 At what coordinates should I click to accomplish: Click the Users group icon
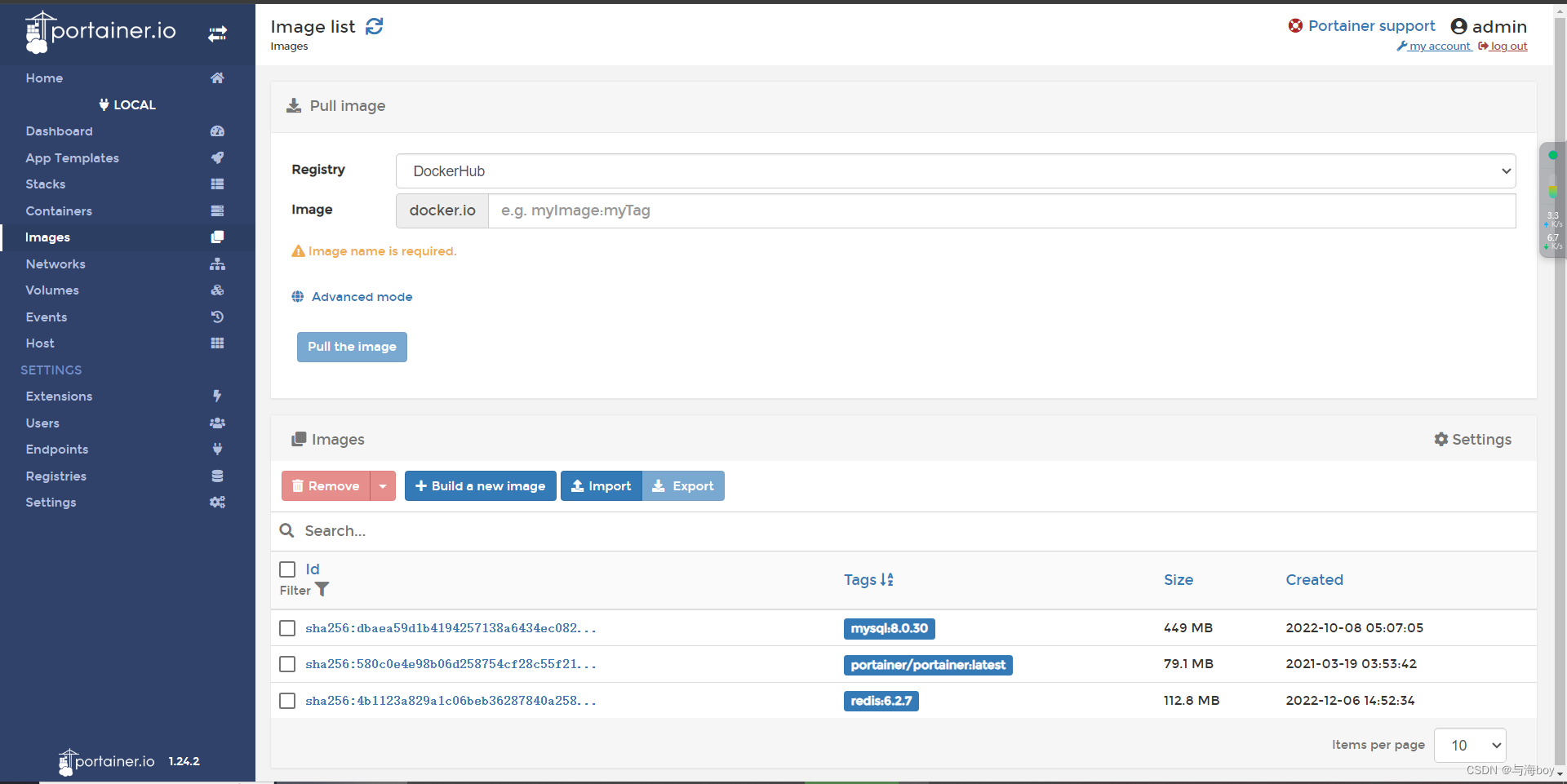[217, 423]
